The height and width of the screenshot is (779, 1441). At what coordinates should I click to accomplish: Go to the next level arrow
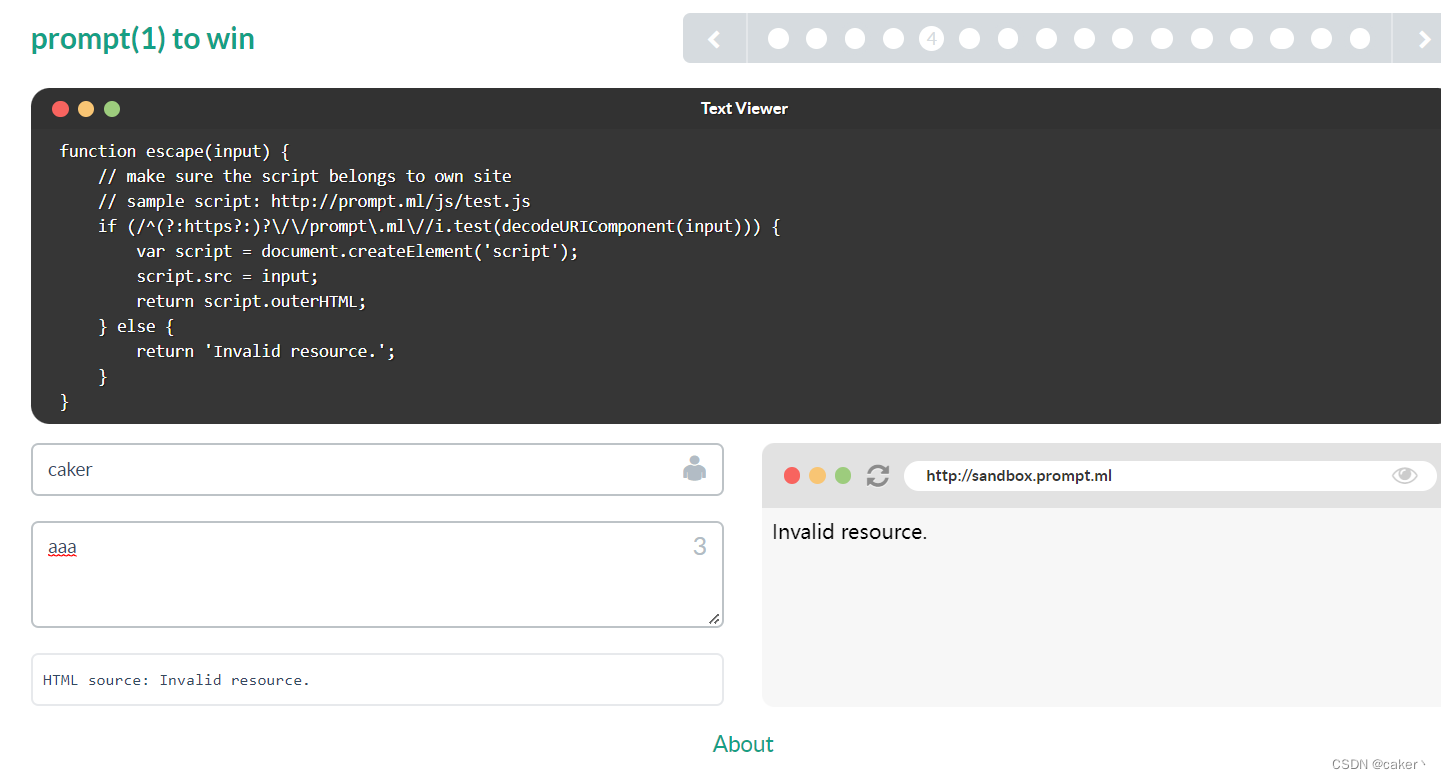(x=1424, y=39)
